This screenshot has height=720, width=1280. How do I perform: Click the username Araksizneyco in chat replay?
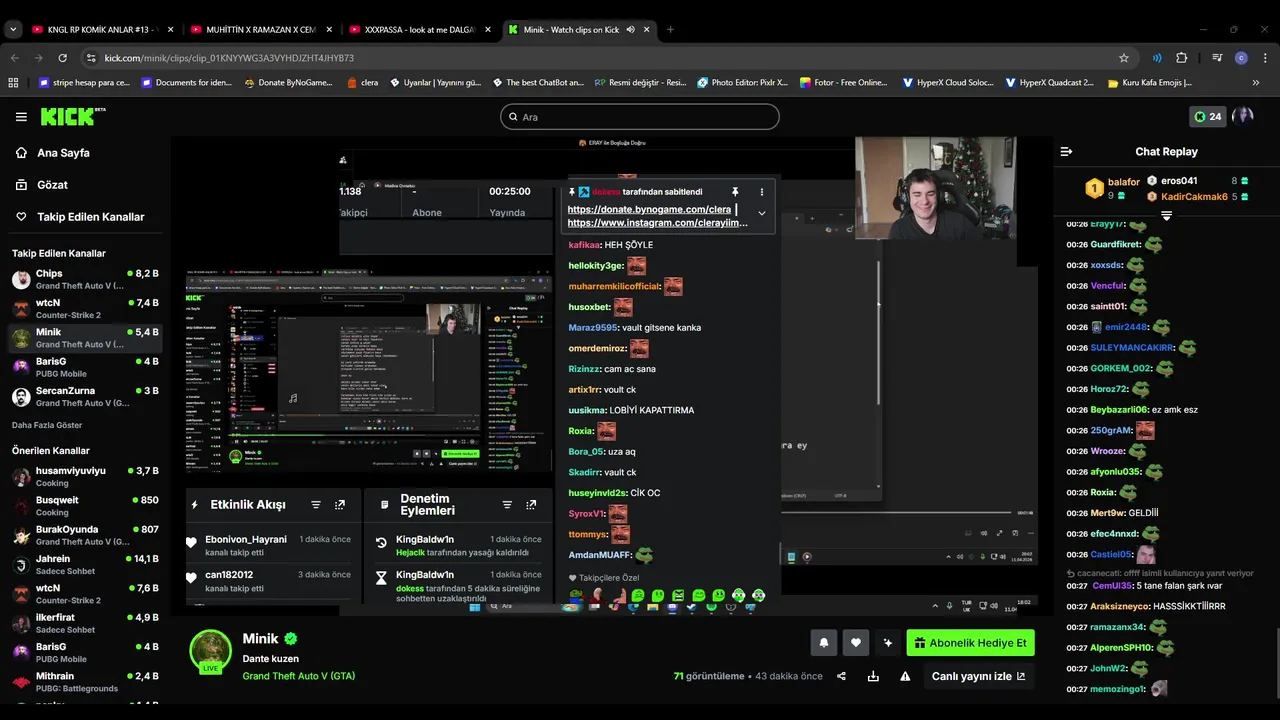(1121, 606)
